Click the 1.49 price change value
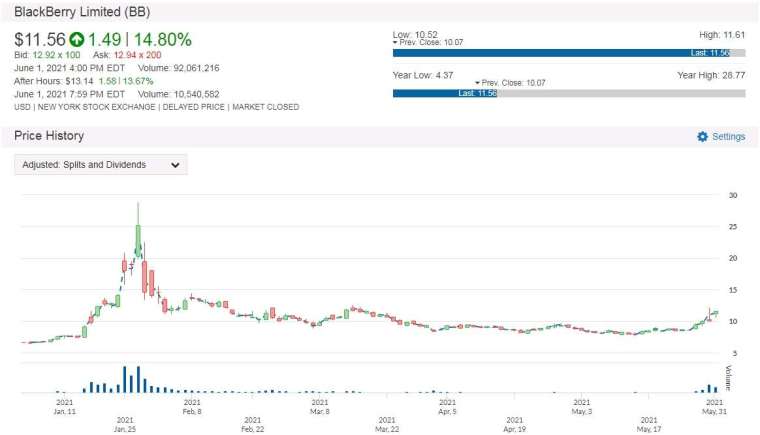 pyautogui.click(x=104, y=40)
